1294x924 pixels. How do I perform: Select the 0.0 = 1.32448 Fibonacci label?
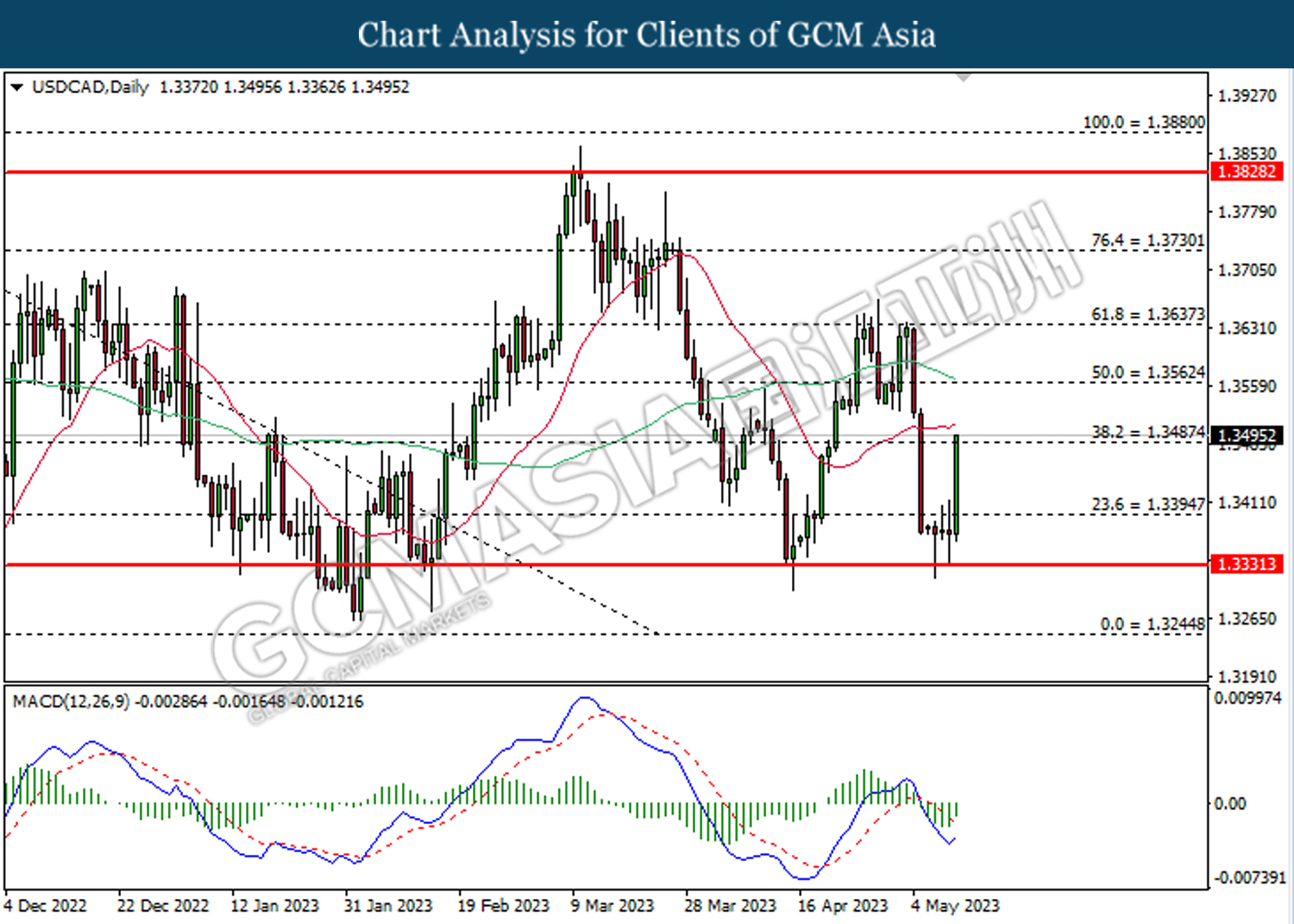pyautogui.click(x=1153, y=624)
